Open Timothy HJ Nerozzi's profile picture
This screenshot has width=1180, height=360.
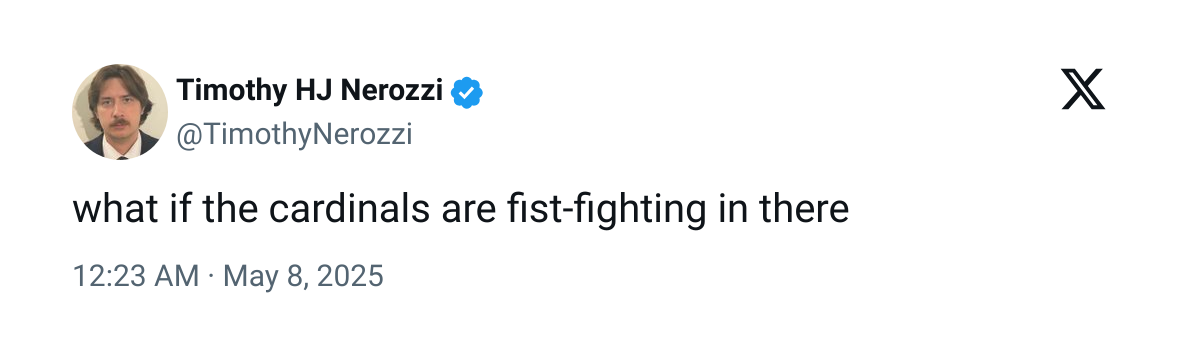[120, 111]
